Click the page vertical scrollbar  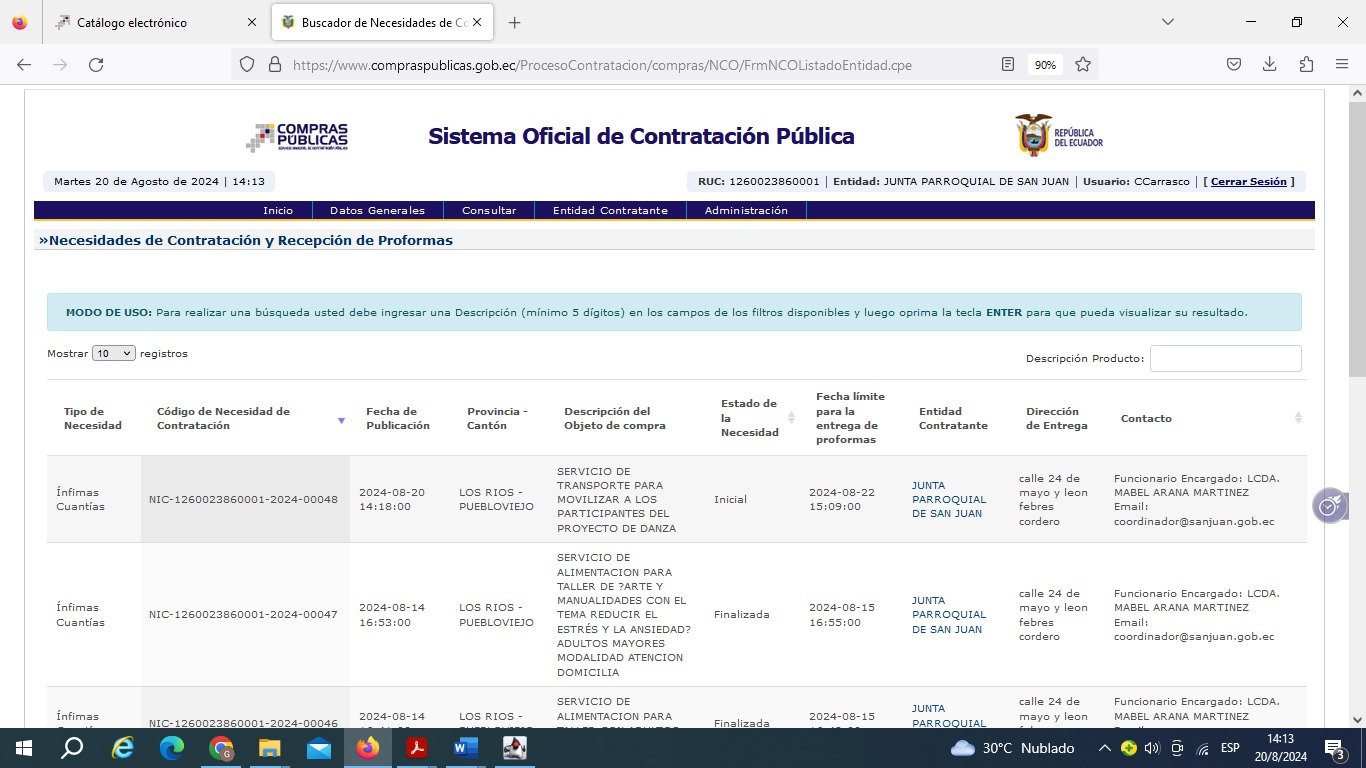pyautogui.click(x=1357, y=400)
